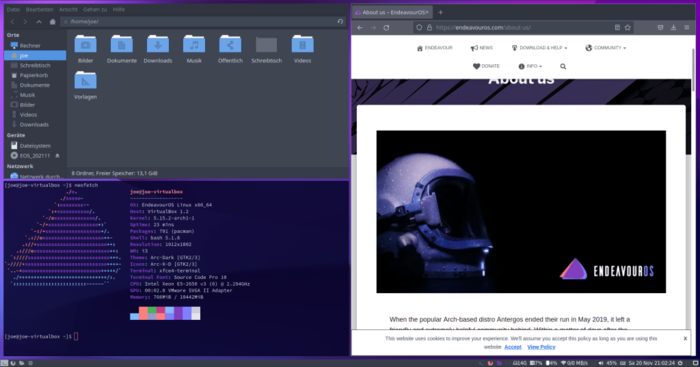Expand the Download & Help dropdown
Screen dimensions: 700x367
539,48
